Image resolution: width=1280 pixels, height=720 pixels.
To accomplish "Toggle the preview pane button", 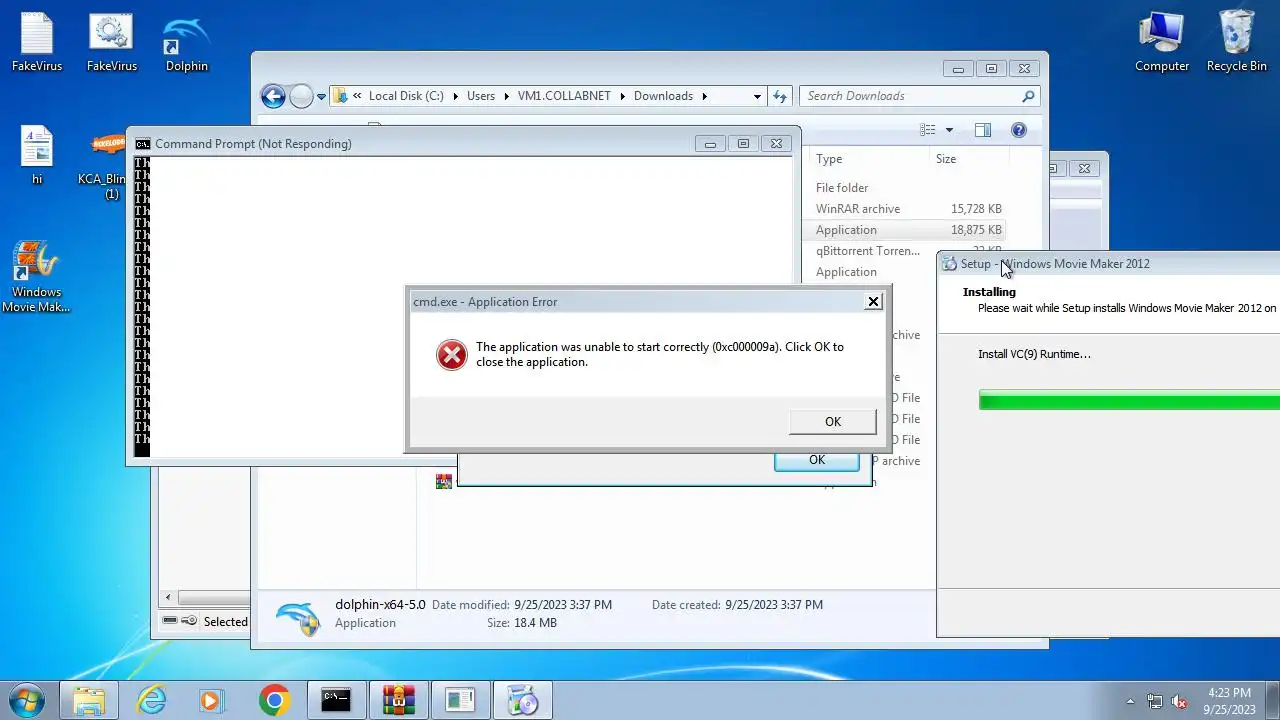I will point(983,130).
